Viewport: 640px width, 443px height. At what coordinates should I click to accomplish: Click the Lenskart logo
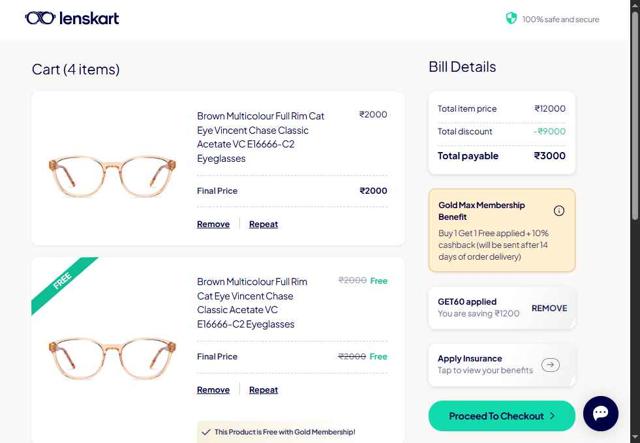(72, 18)
